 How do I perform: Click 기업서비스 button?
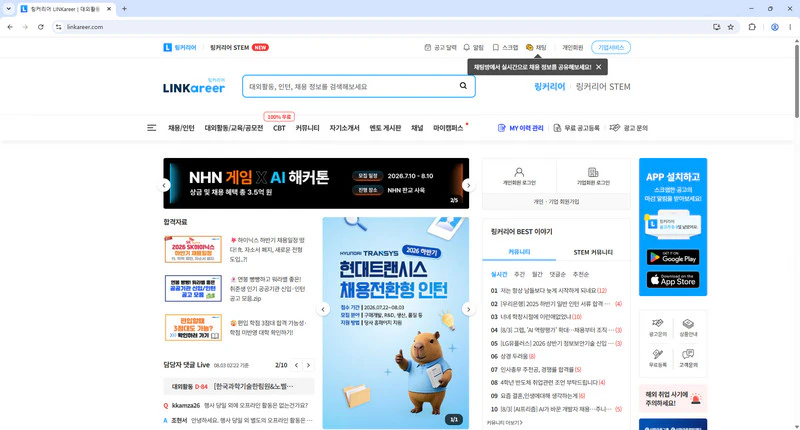click(611, 47)
